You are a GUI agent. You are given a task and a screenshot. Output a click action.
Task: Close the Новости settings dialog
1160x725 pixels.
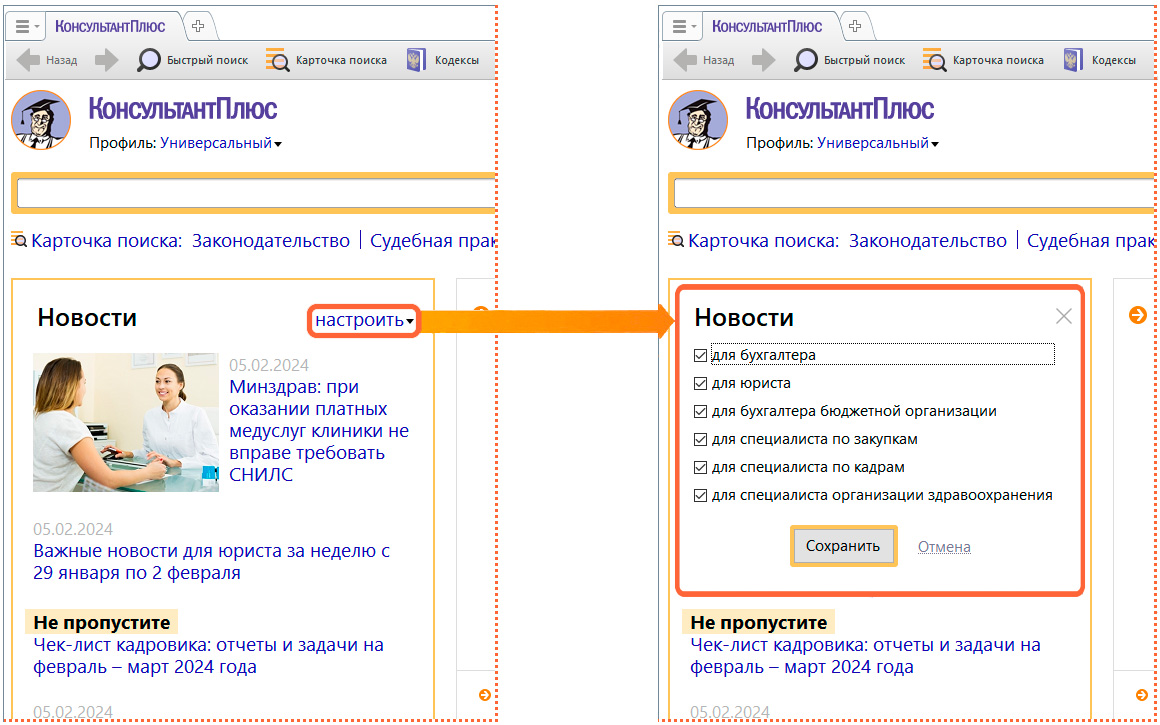click(x=1064, y=317)
